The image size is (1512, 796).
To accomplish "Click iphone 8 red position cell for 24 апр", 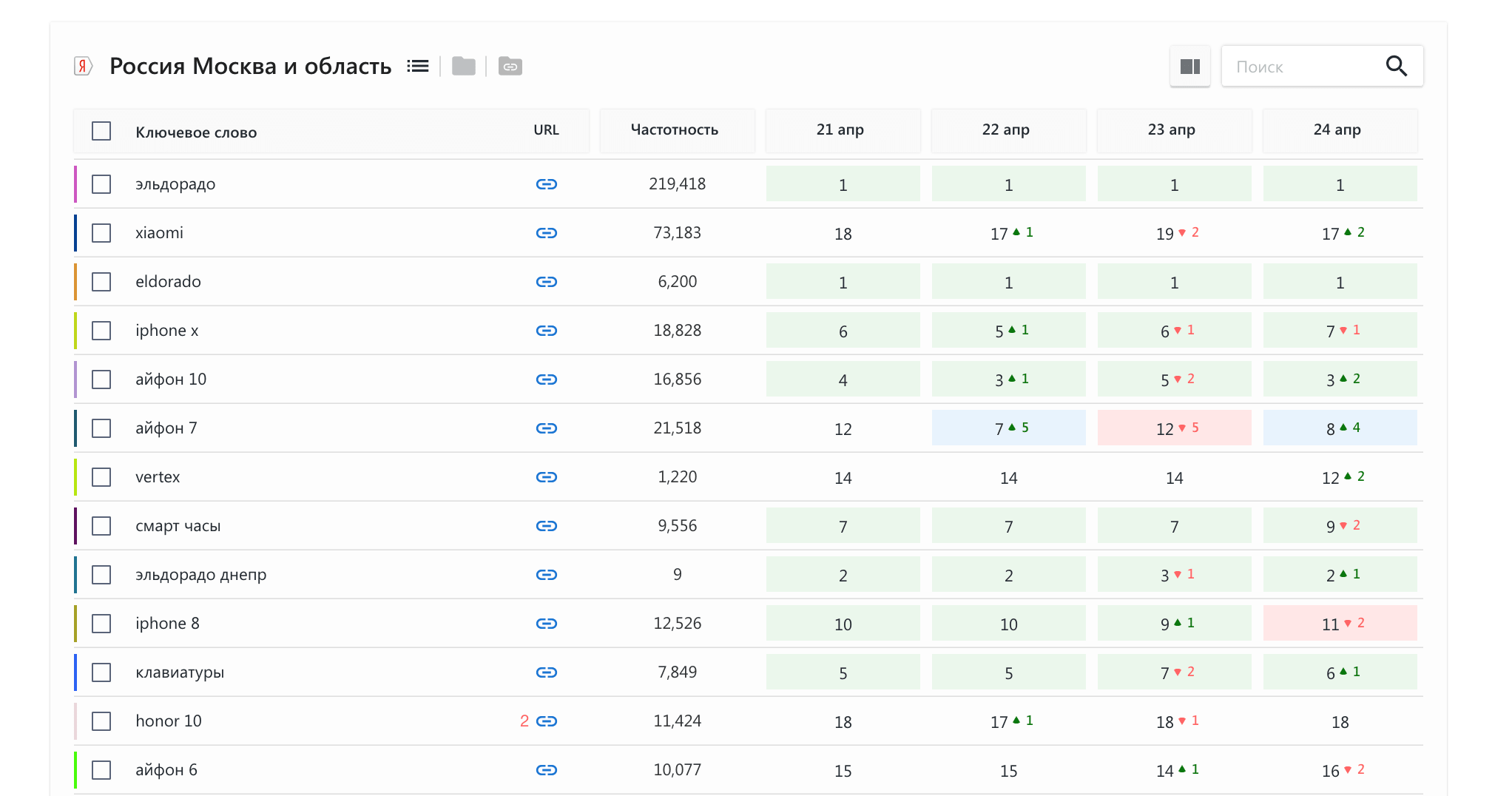I will [x=1340, y=624].
